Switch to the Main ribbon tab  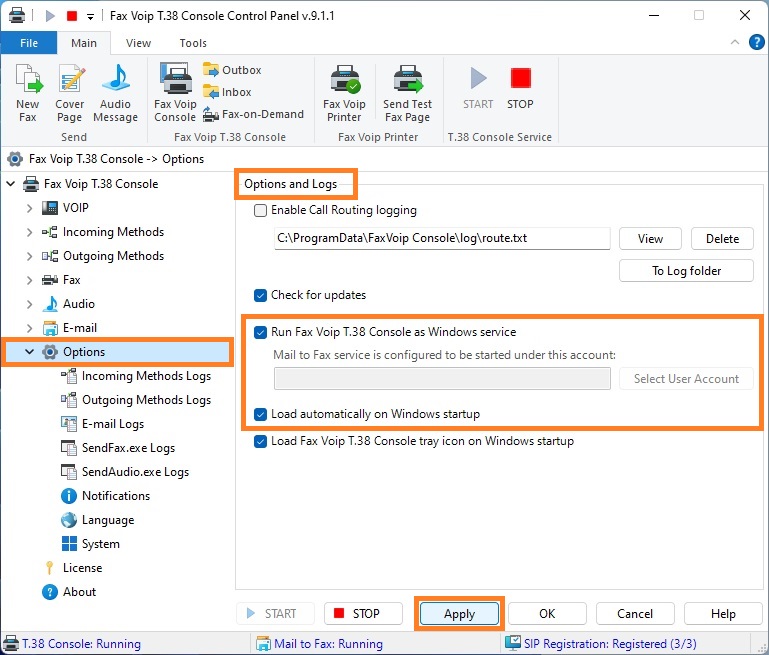tap(84, 43)
